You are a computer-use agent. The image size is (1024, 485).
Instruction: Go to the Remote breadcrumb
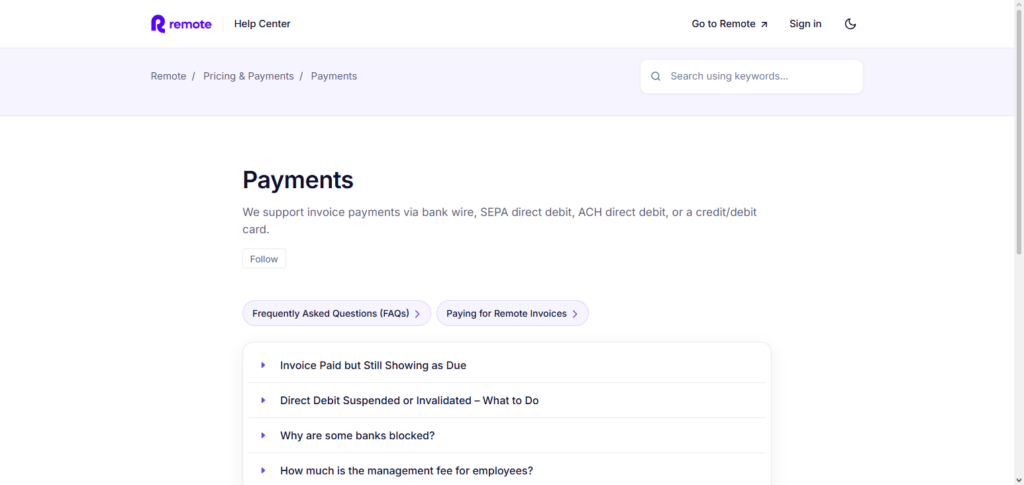pos(168,76)
